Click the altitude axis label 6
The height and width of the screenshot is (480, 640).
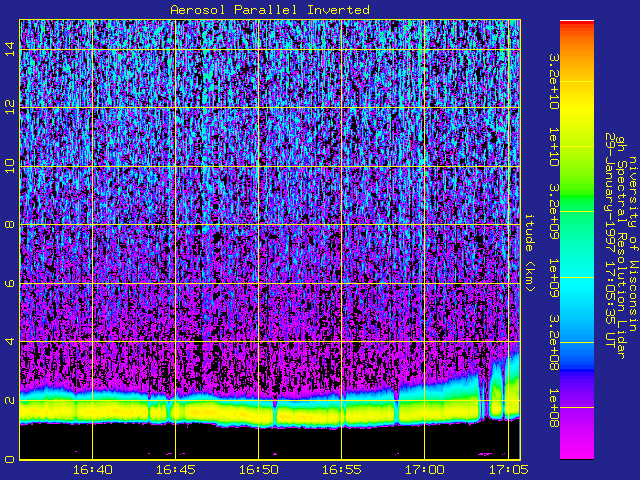click(10, 283)
